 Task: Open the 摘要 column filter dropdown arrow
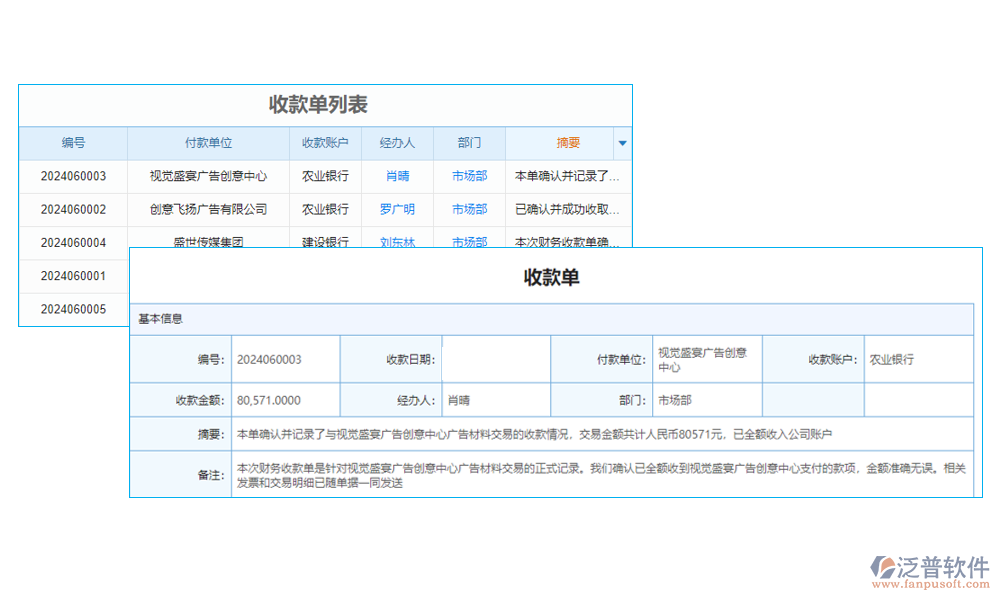point(623,143)
